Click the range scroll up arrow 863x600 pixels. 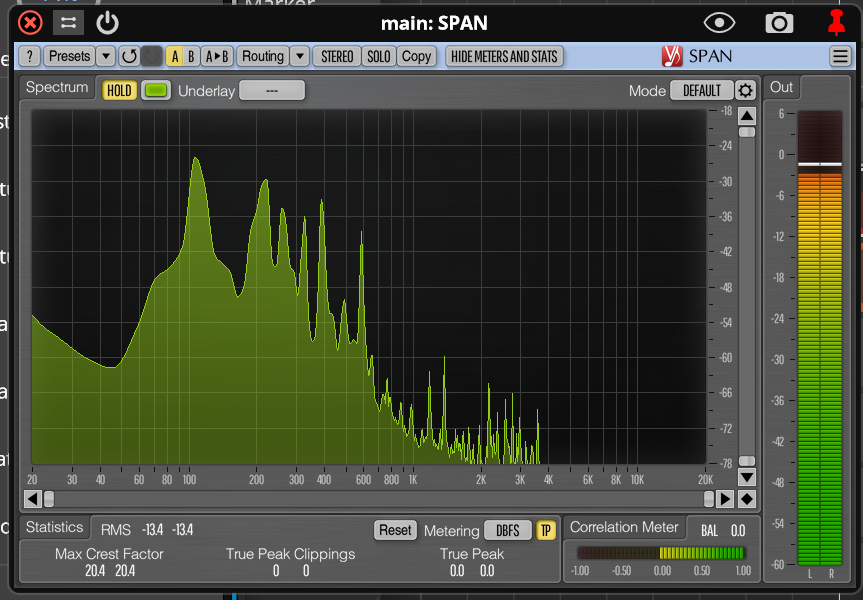pyautogui.click(x=747, y=116)
